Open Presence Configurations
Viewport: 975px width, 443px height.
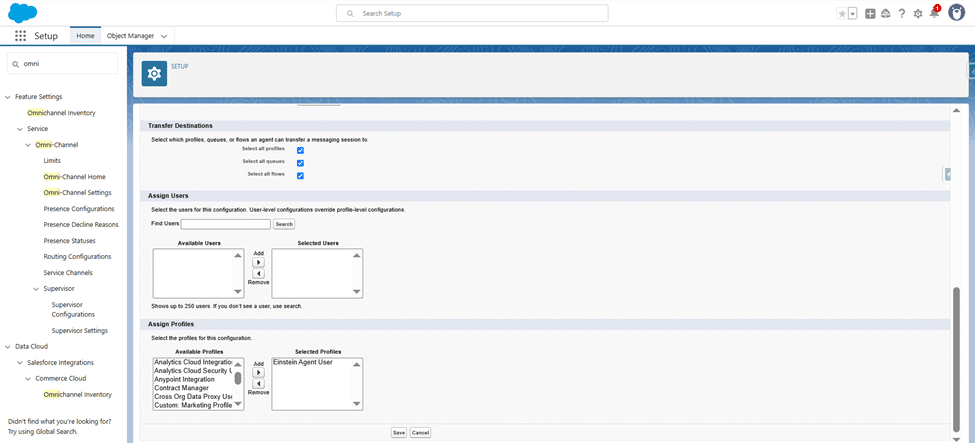79,209
